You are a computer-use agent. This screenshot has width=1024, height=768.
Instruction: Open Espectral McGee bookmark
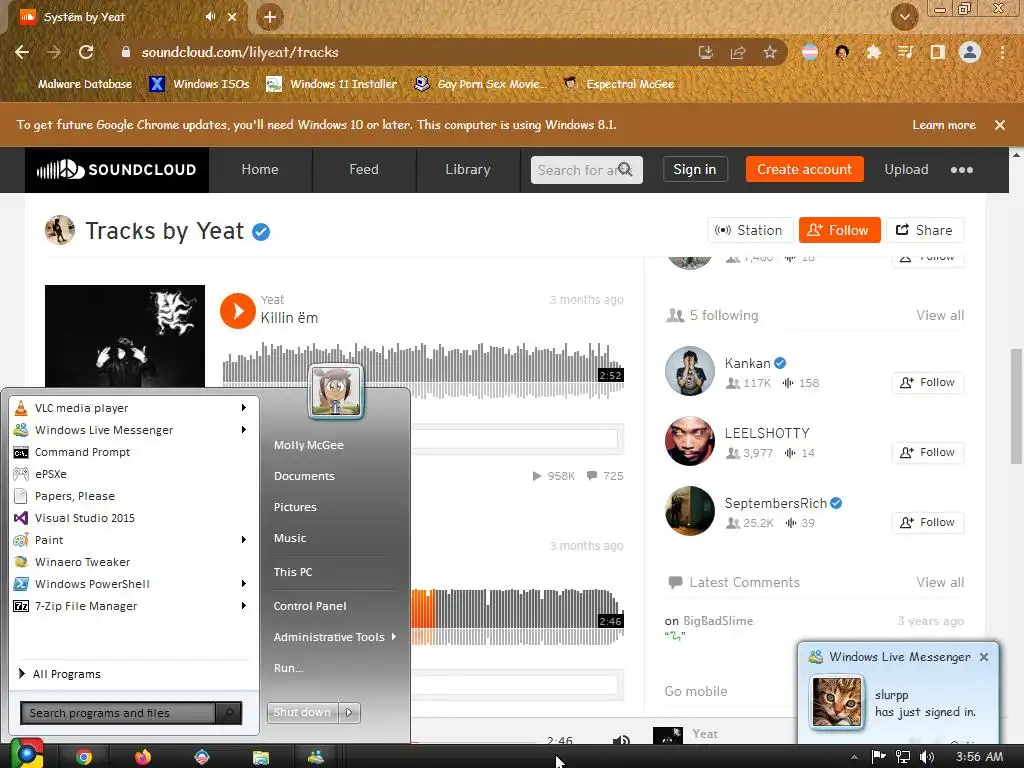618,84
